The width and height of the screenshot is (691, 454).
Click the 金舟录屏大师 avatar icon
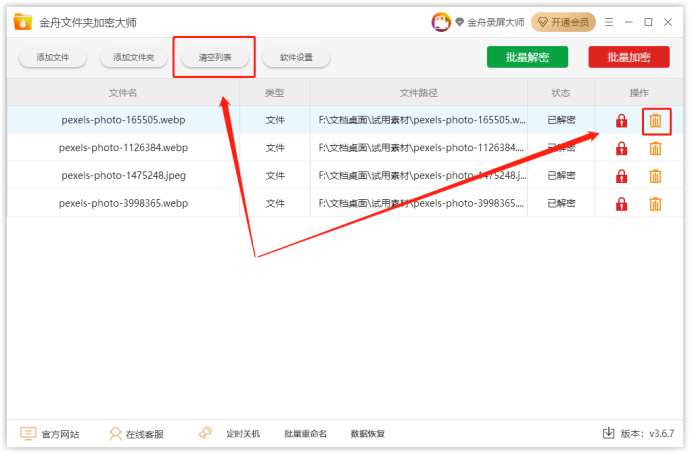click(x=441, y=22)
